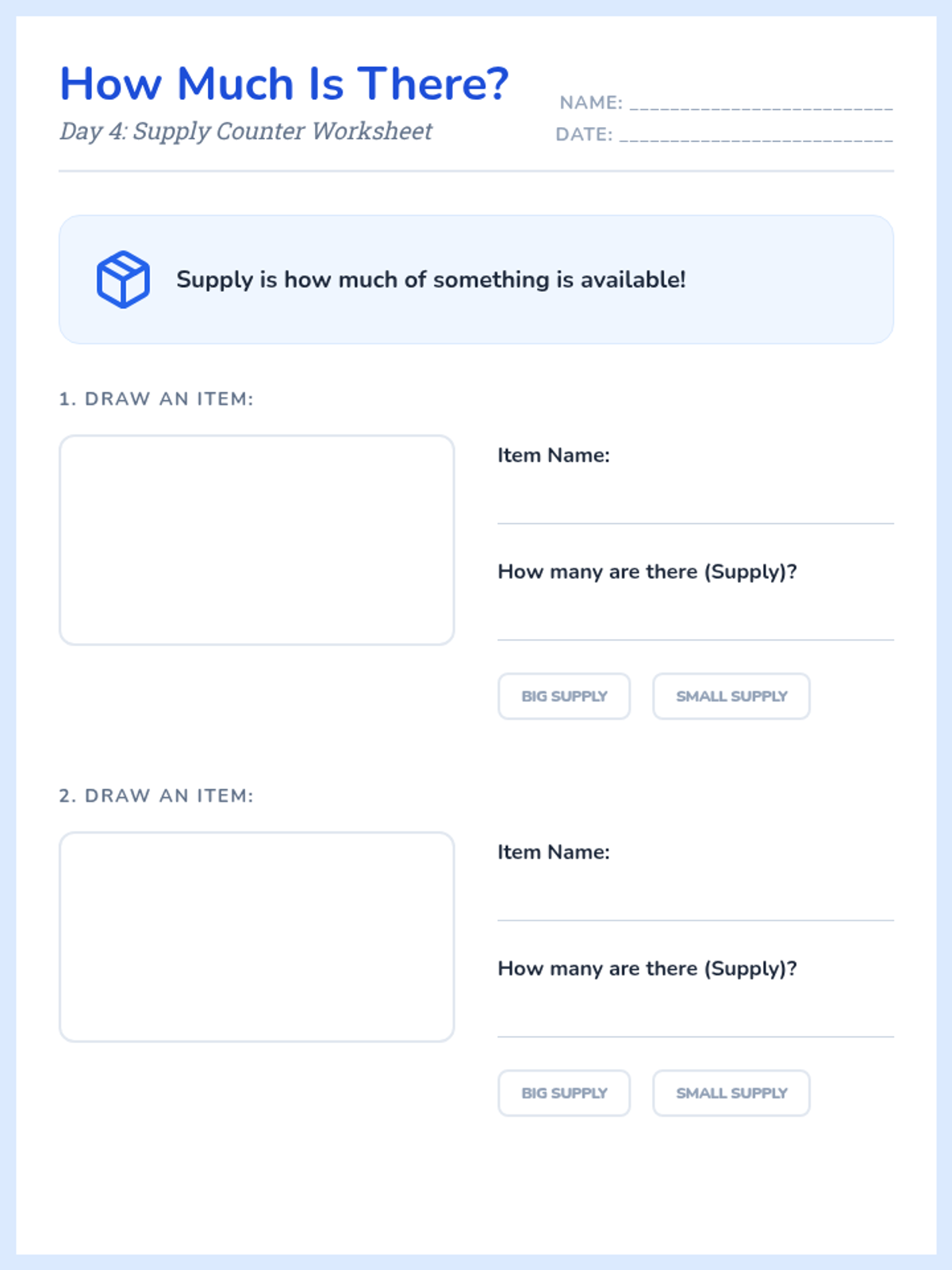Select BIG SUPPLY for item 1

coord(564,696)
